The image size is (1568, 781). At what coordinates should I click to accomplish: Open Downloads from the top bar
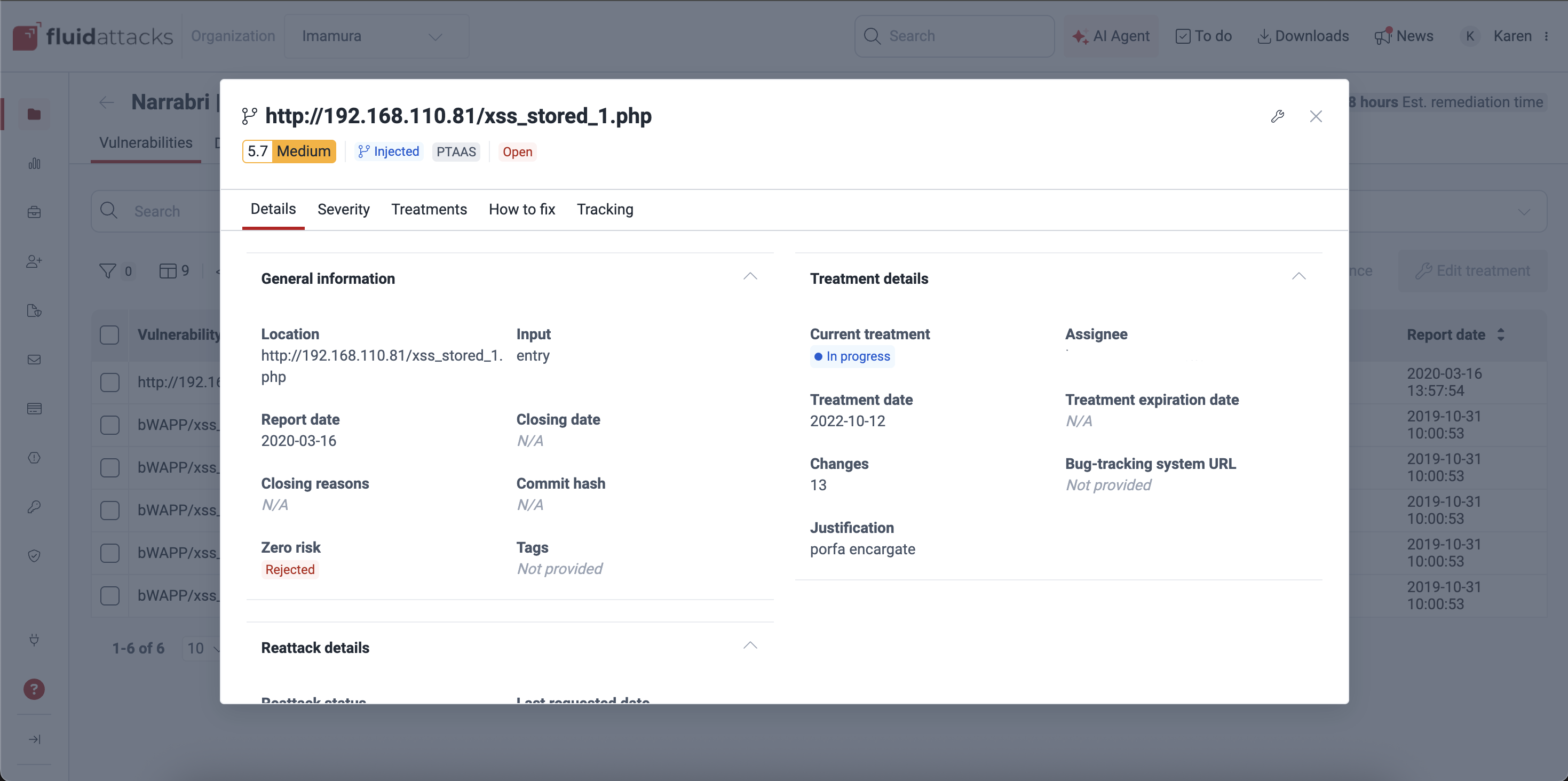click(1303, 36)
